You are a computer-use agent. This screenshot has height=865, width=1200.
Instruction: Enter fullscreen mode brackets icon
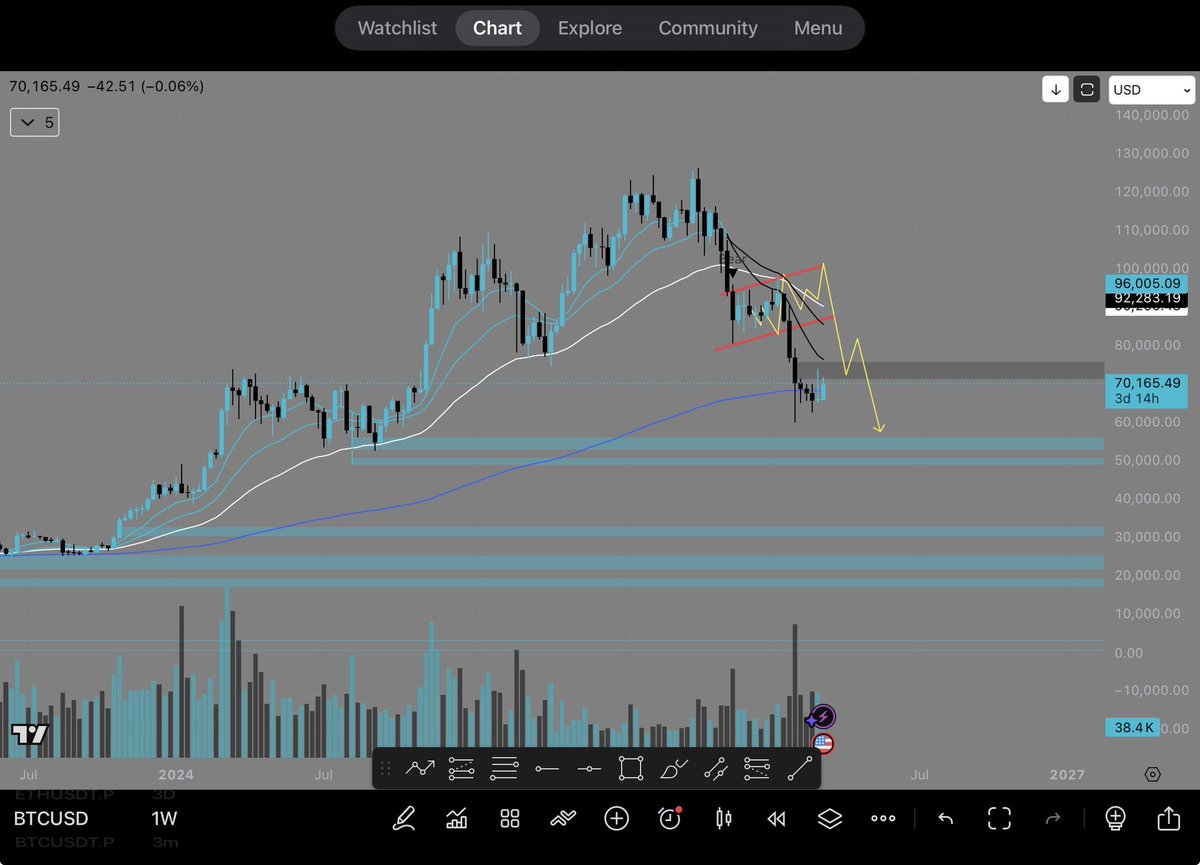coord(999,818)
